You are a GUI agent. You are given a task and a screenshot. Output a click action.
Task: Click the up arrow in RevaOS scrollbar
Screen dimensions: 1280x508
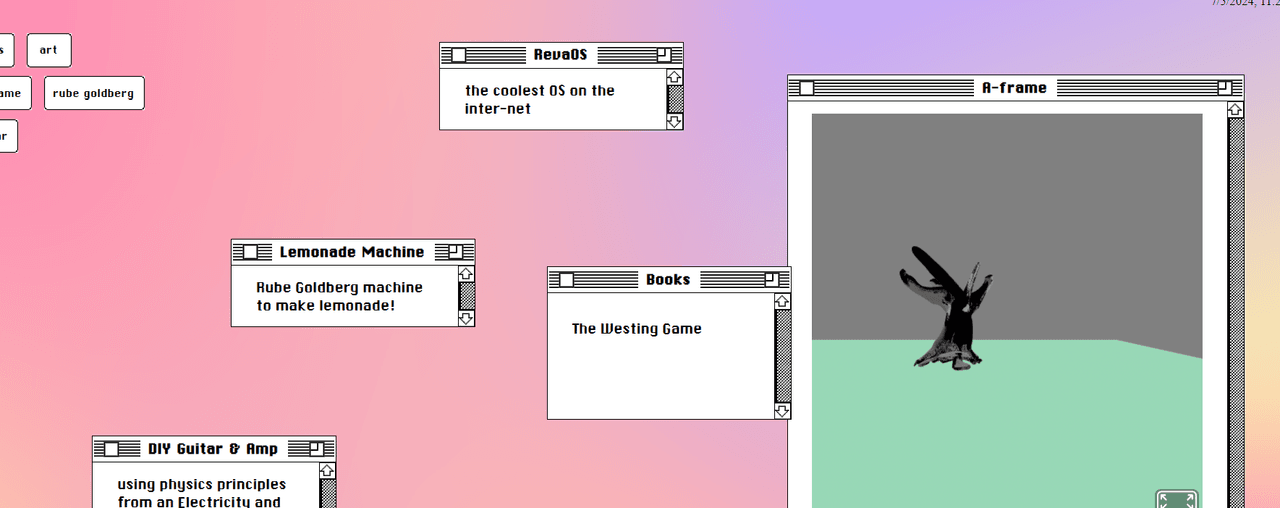pyautogui.click(x=675, y=77)
